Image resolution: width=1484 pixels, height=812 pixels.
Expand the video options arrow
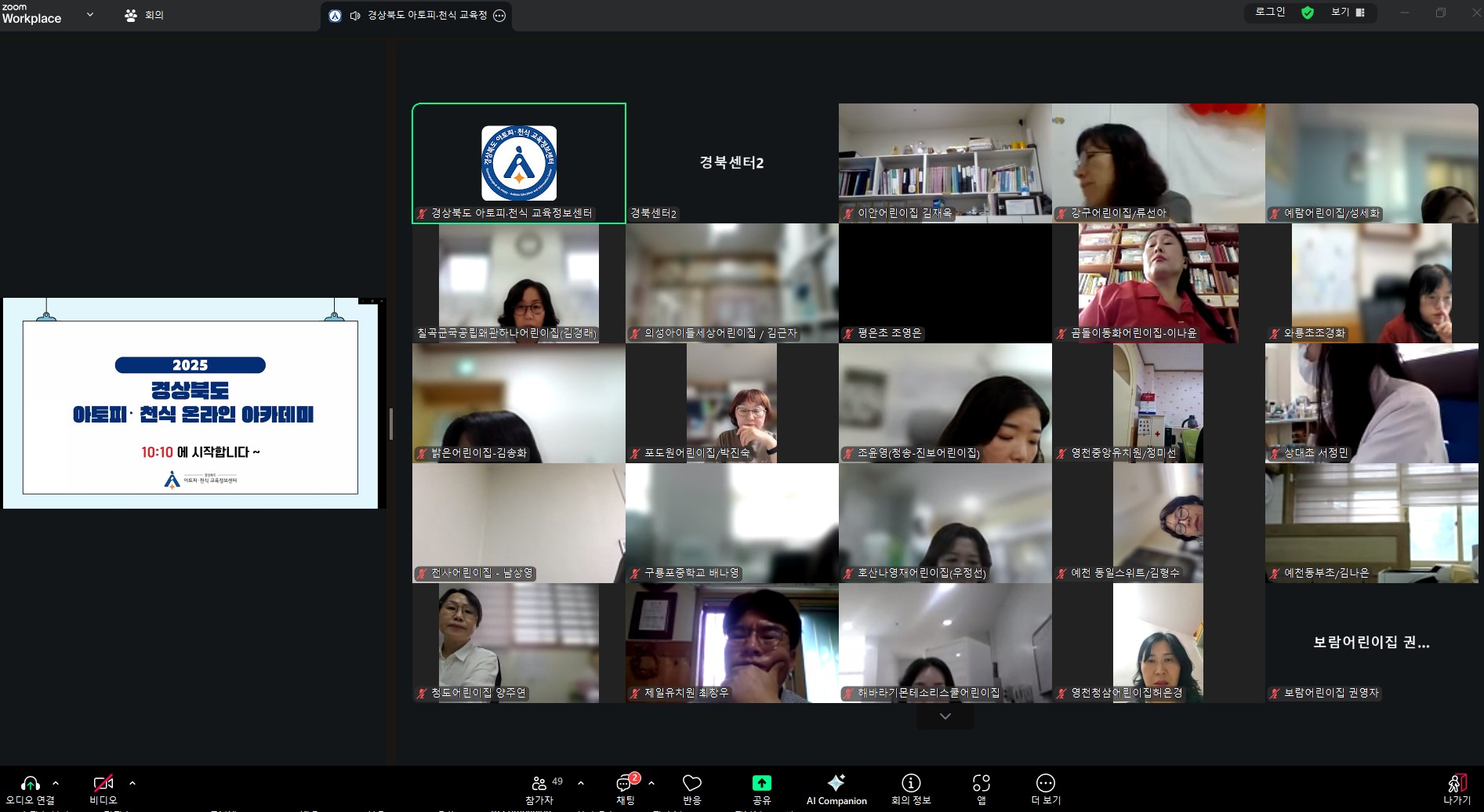132,783
